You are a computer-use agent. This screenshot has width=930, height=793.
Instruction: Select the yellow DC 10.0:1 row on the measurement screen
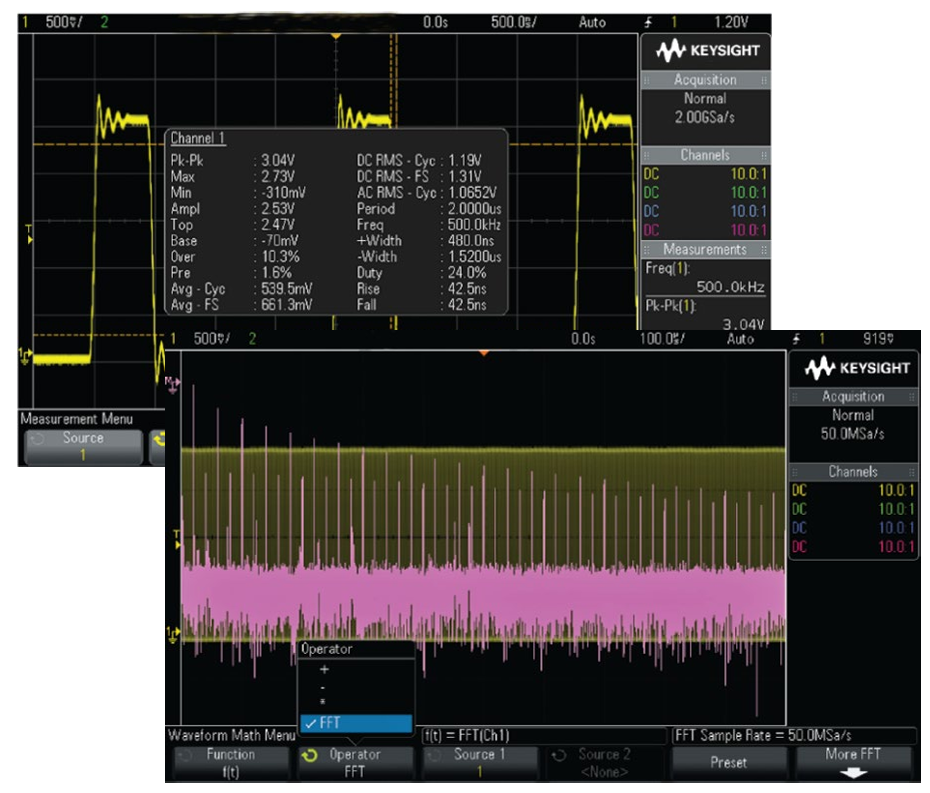[705, 174]
